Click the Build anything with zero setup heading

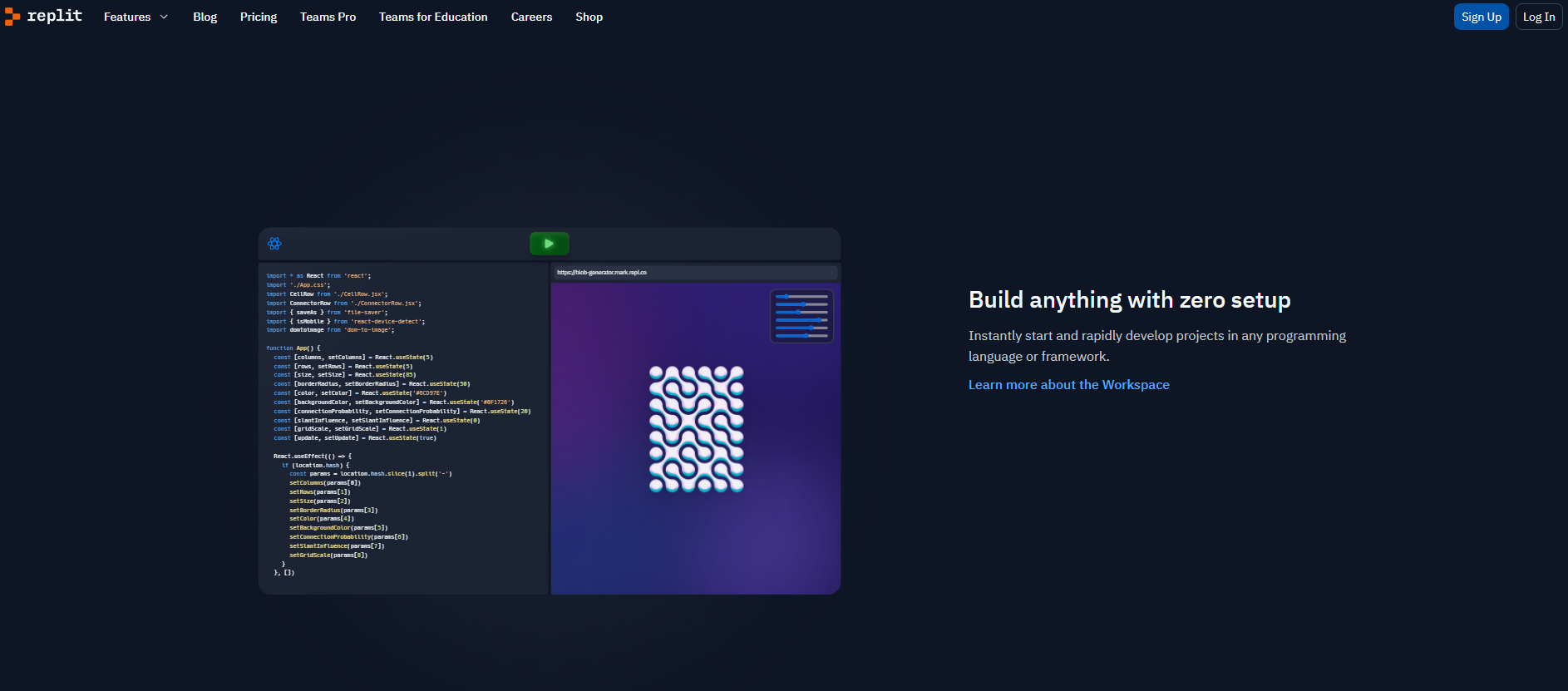click(x=1129, y=300)
